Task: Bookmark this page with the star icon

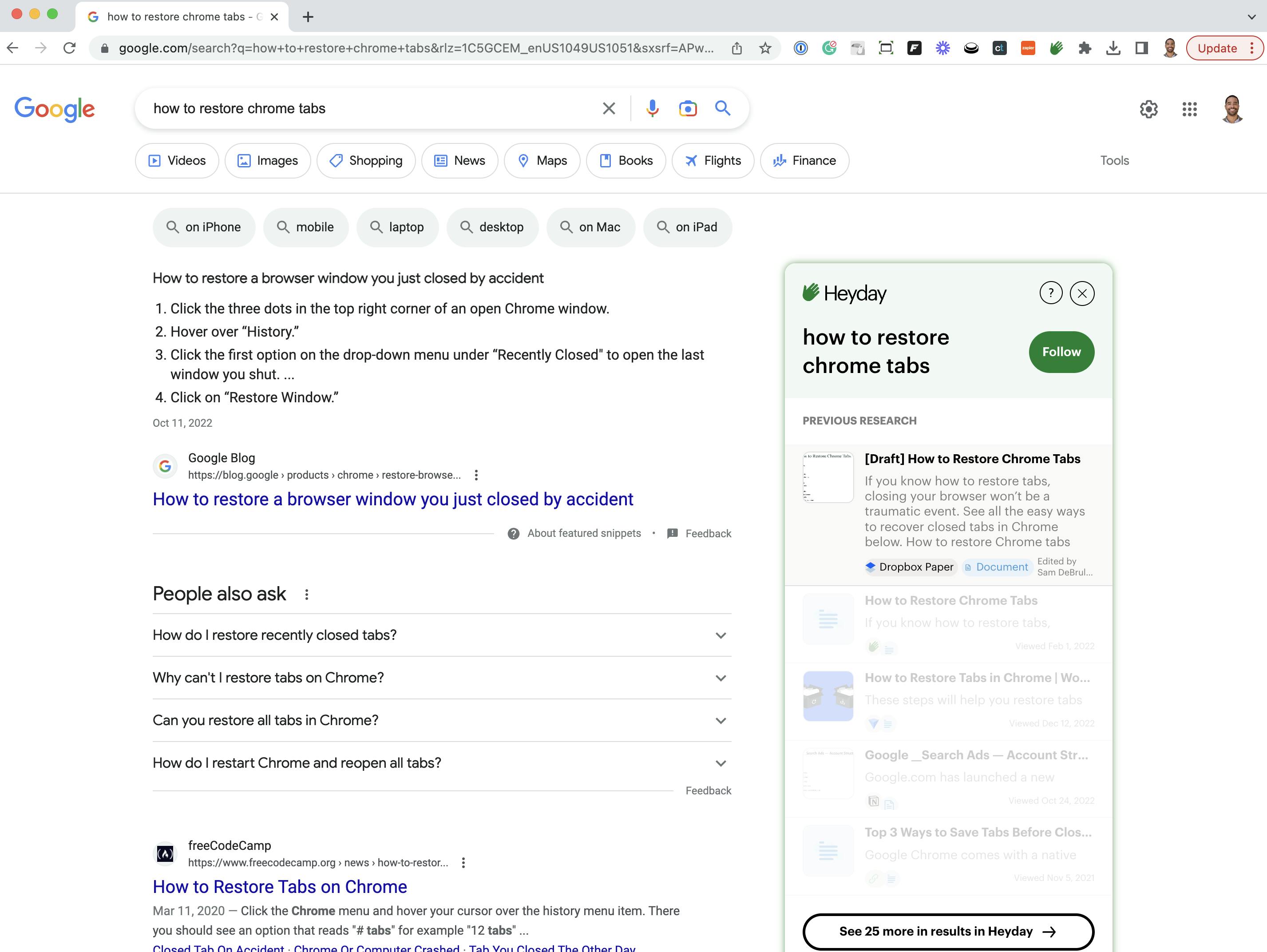Action: coord(764,48)
